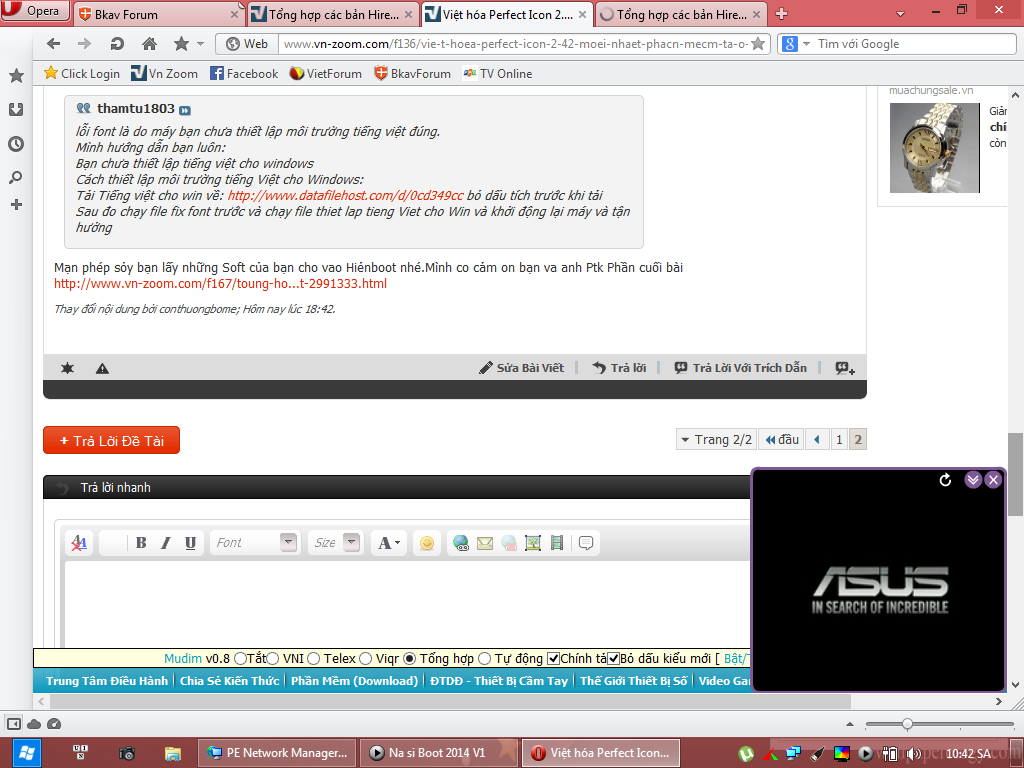Click the browser home icon
The image size is (1024, 768).
coord(150,44)
